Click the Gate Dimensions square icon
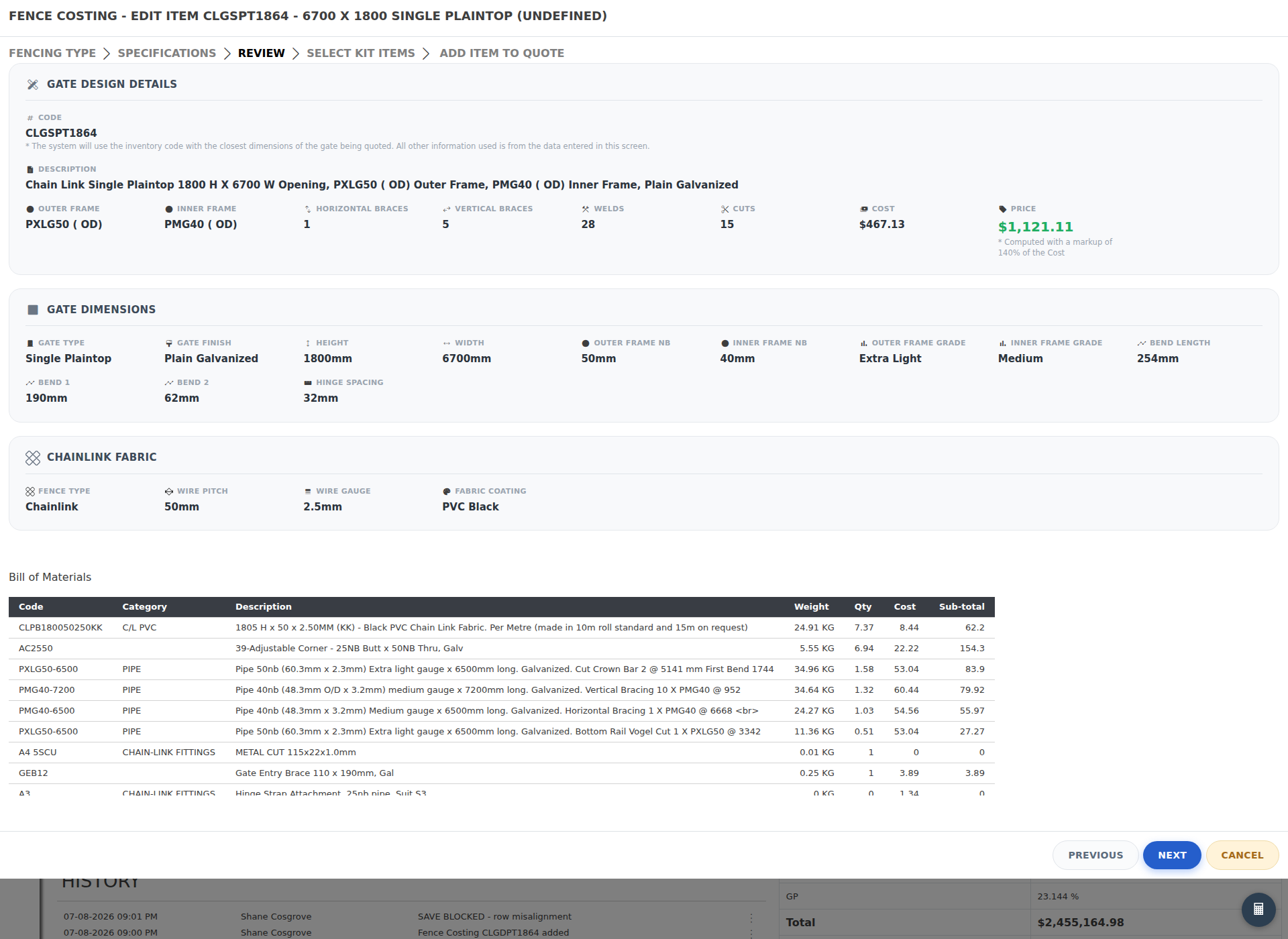1288x939 pixels. click(32, 310)
